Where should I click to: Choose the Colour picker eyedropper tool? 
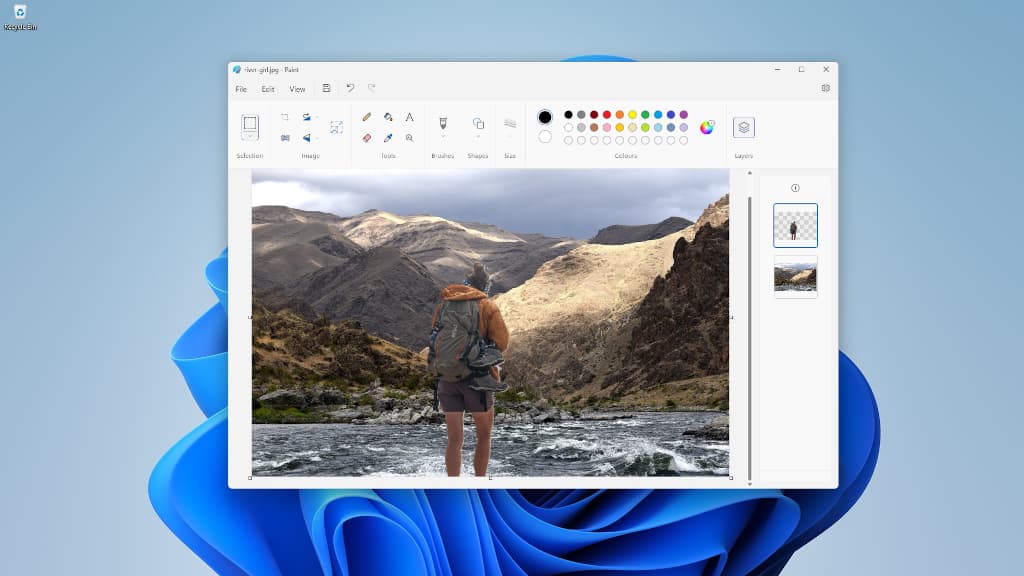click(388, 137)
